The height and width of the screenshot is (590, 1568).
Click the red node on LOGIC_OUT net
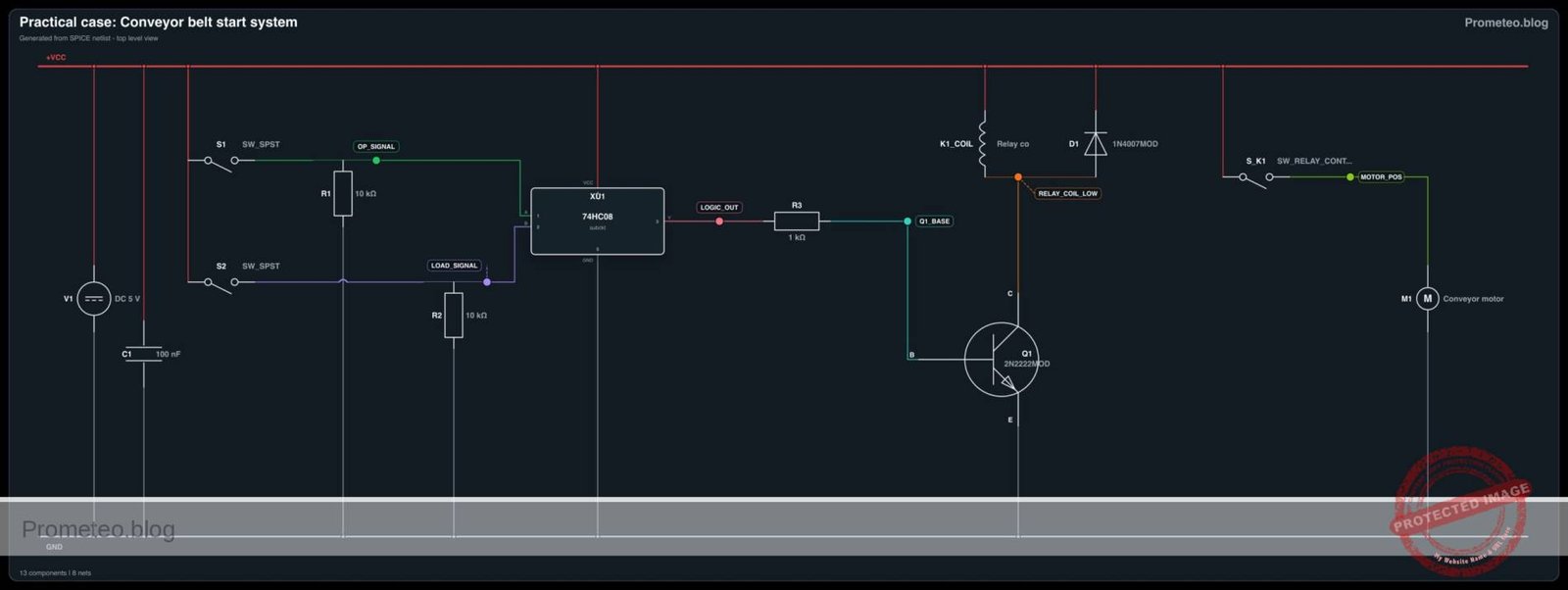[719, 221]
